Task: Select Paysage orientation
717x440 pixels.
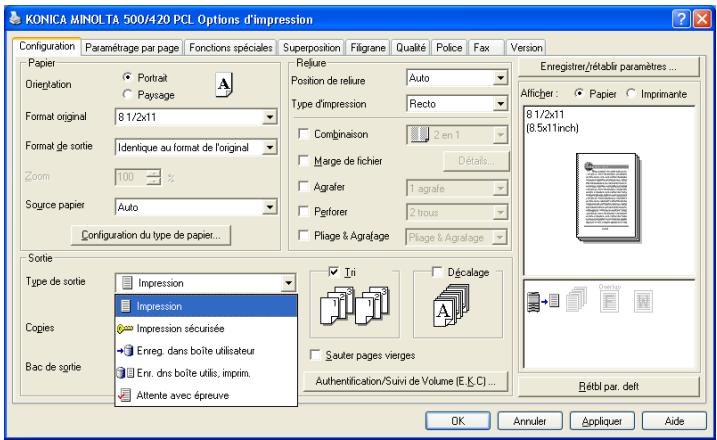Action: pos(128,94)
